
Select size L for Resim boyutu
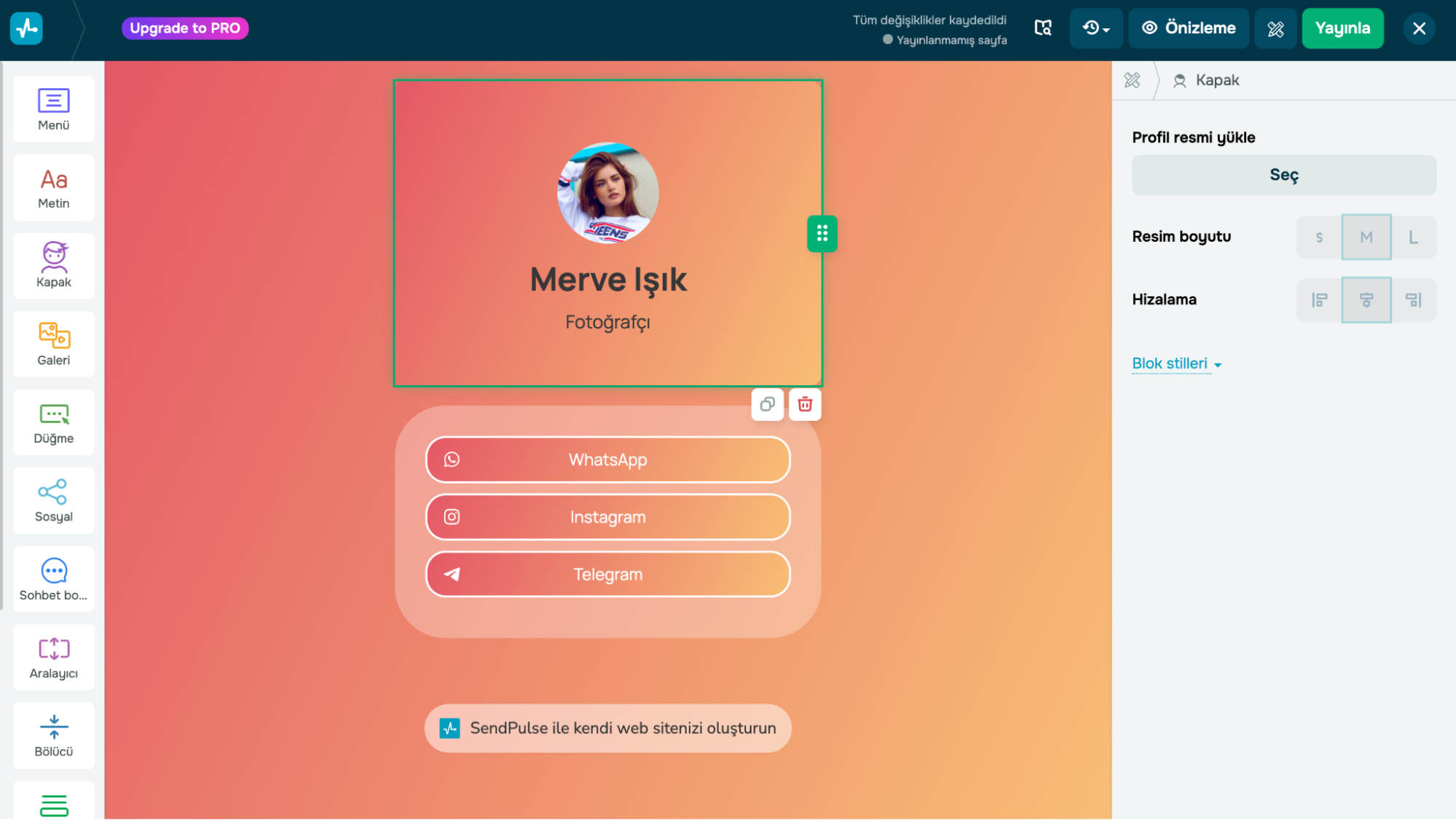coord(1413,237)
